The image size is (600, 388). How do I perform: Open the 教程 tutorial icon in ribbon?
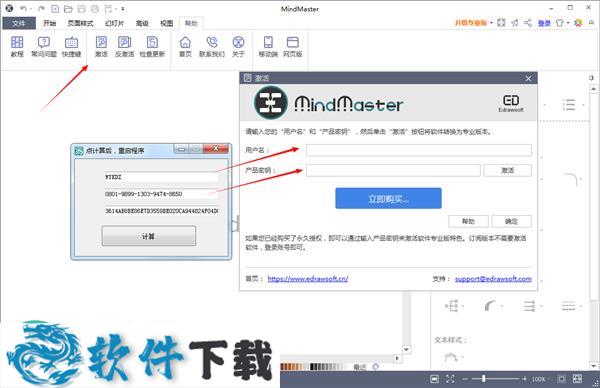coord(17,46)
